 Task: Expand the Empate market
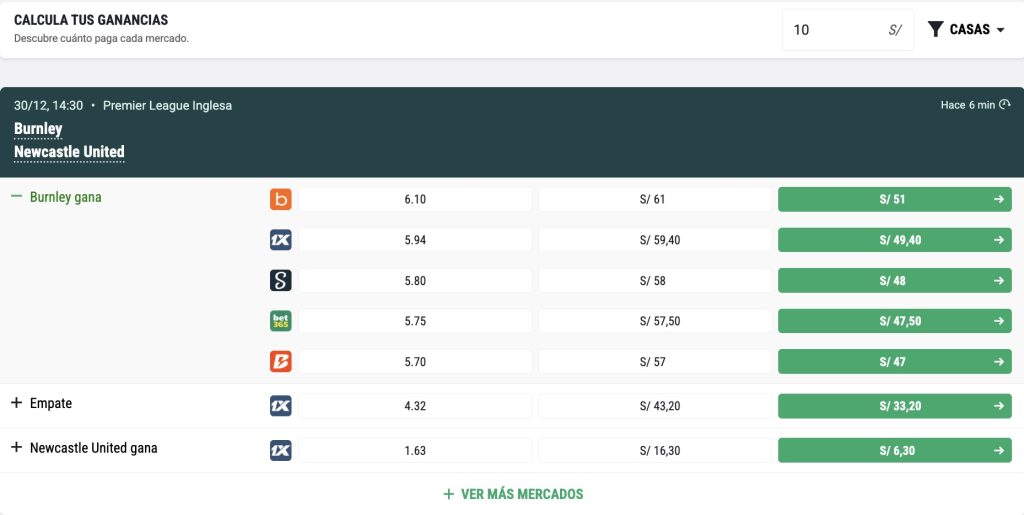(x=16, y=403)
